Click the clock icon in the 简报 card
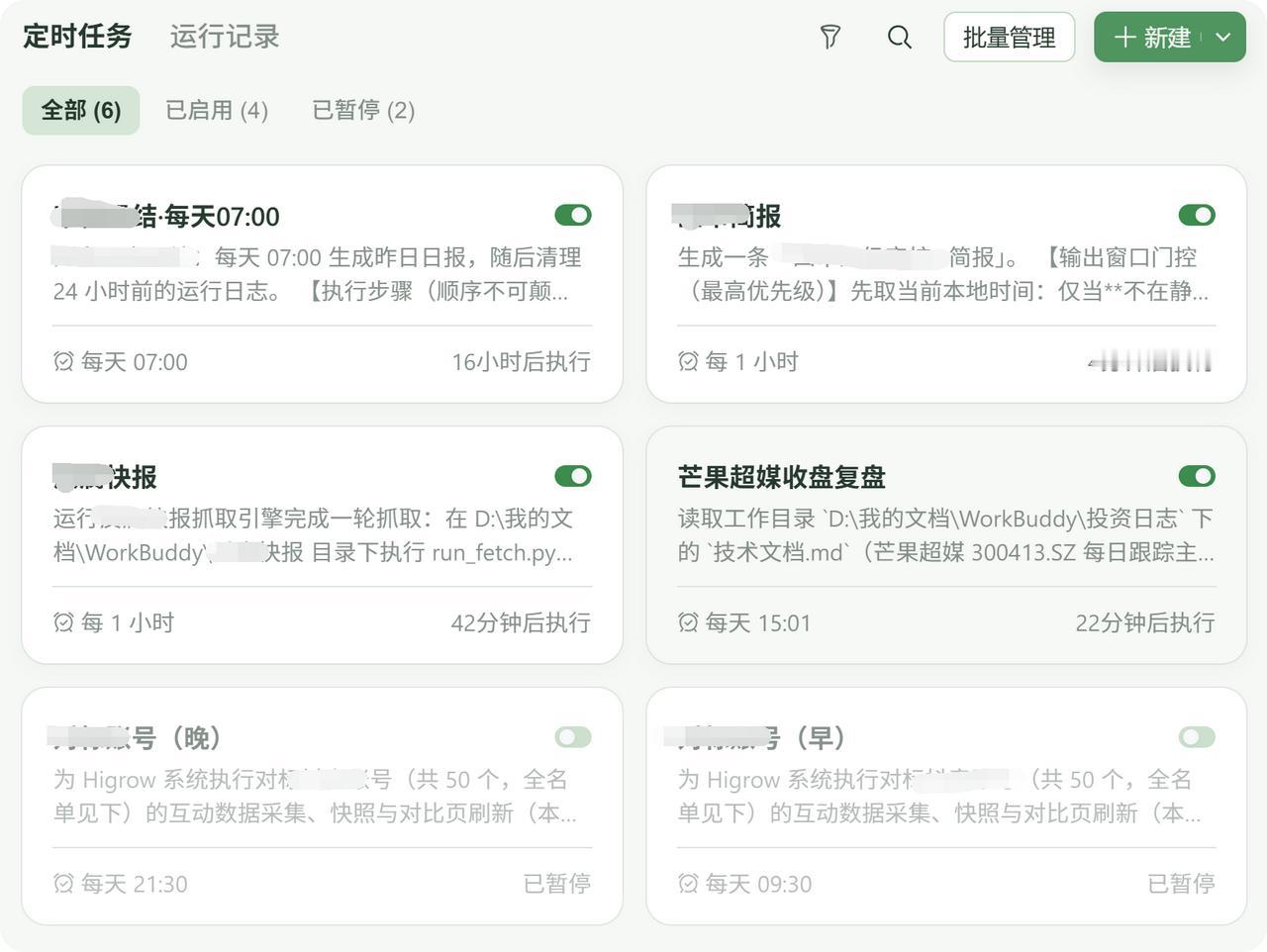 [688, 362]
